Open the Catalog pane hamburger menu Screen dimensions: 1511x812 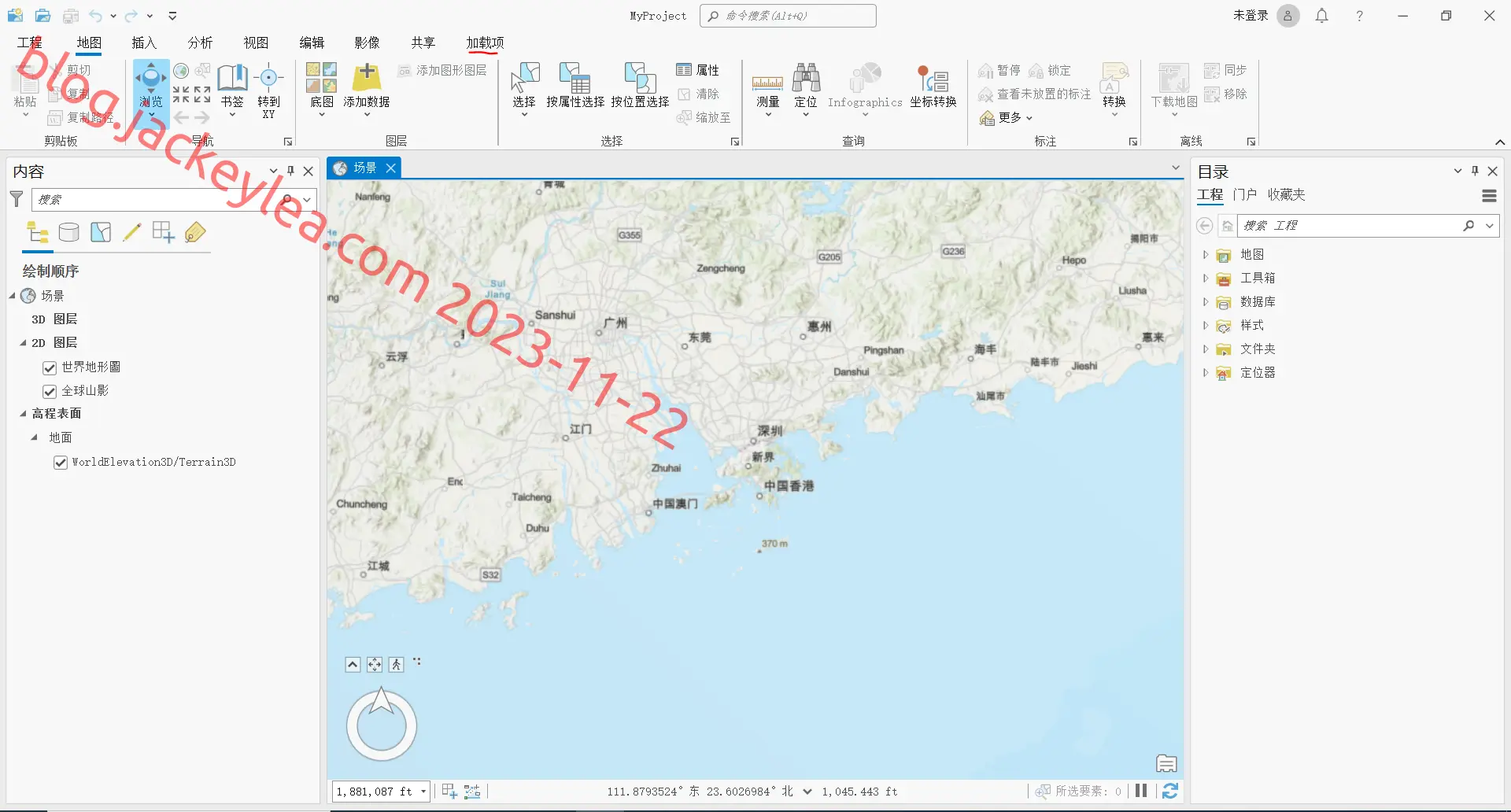coord(1489,196)
